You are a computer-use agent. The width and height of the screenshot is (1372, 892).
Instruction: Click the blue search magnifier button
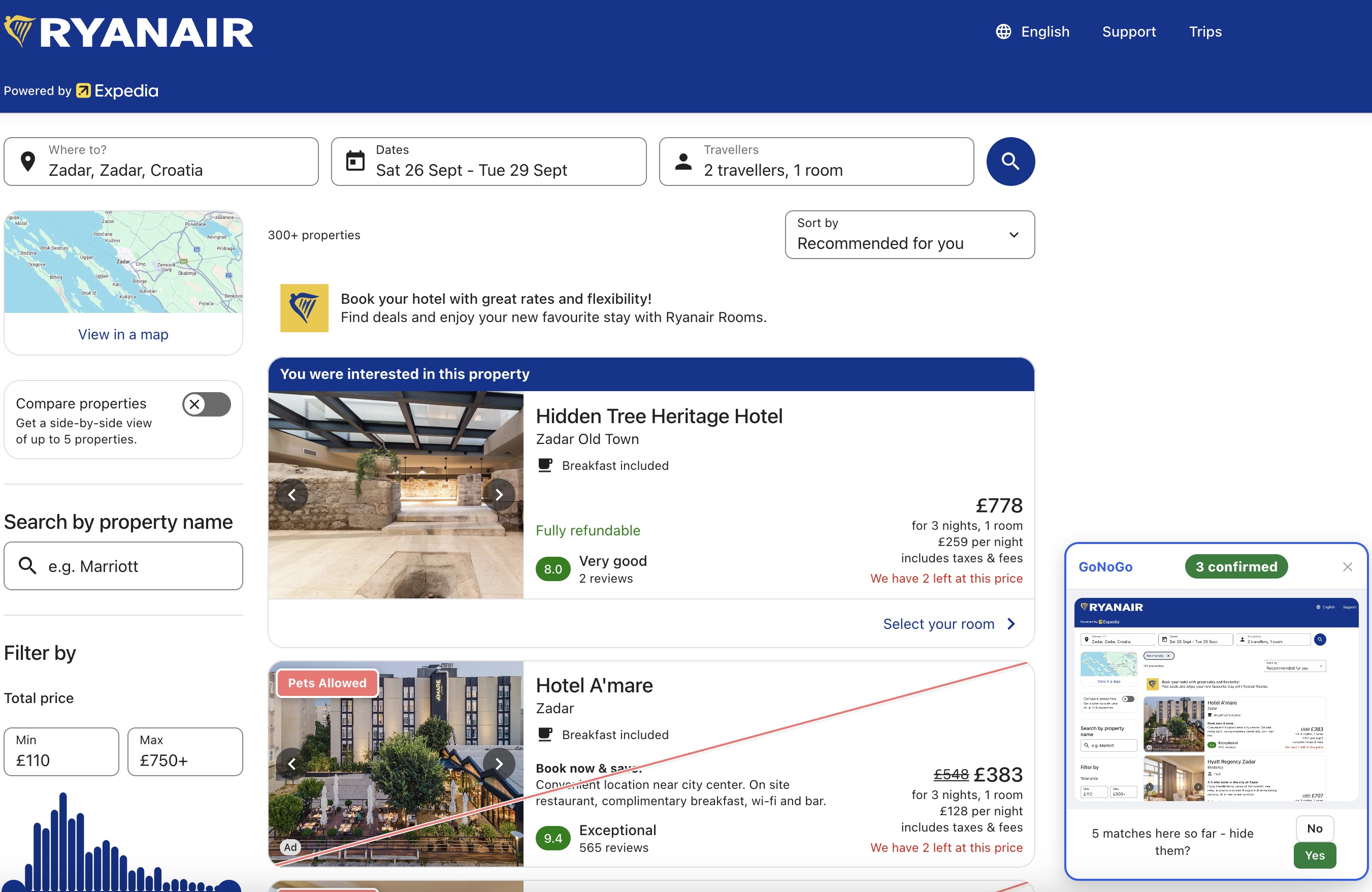point(1010,162)
